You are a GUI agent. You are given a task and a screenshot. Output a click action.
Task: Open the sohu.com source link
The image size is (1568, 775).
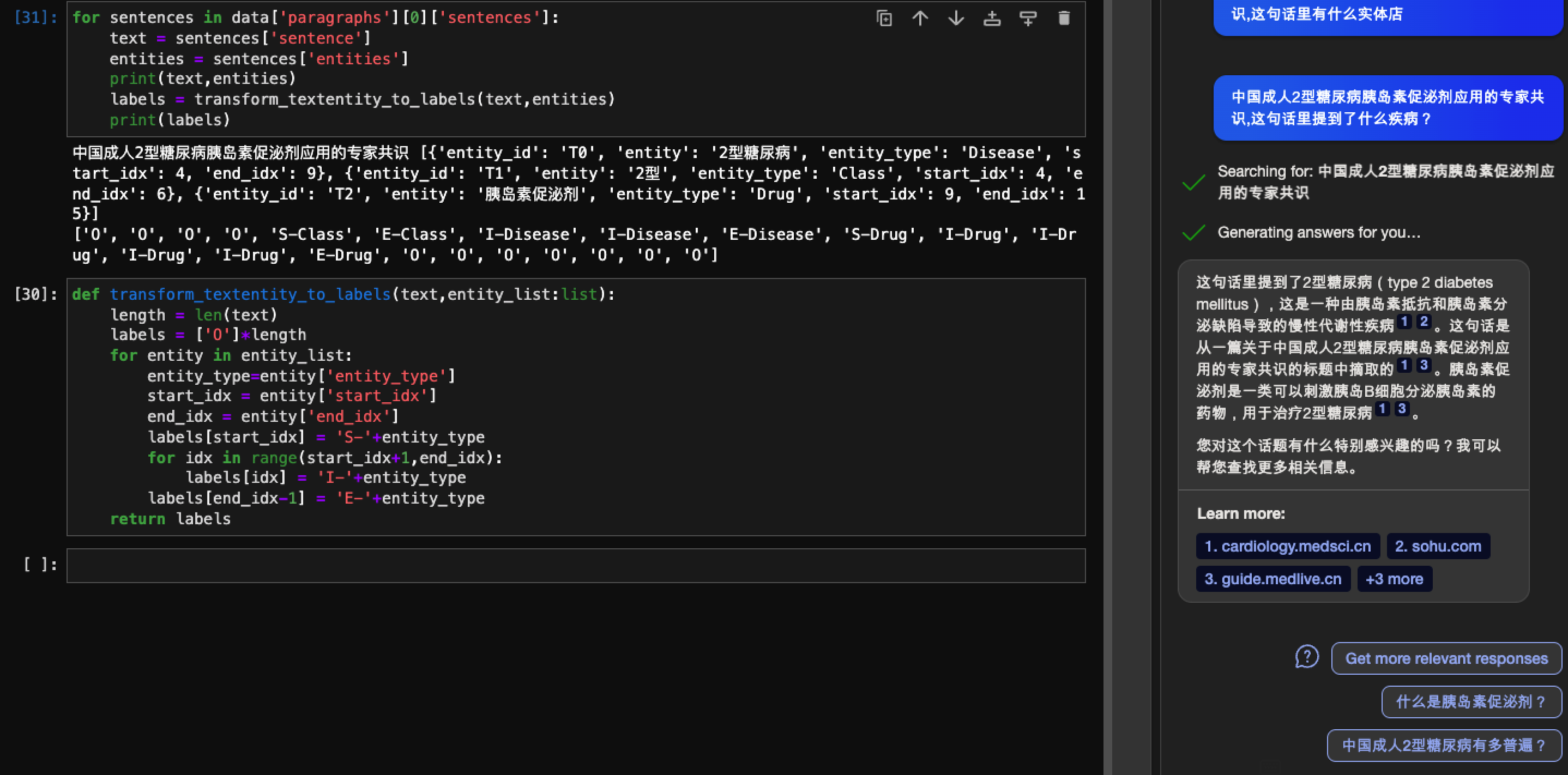pyautogui.click(x=1438, y=546)
